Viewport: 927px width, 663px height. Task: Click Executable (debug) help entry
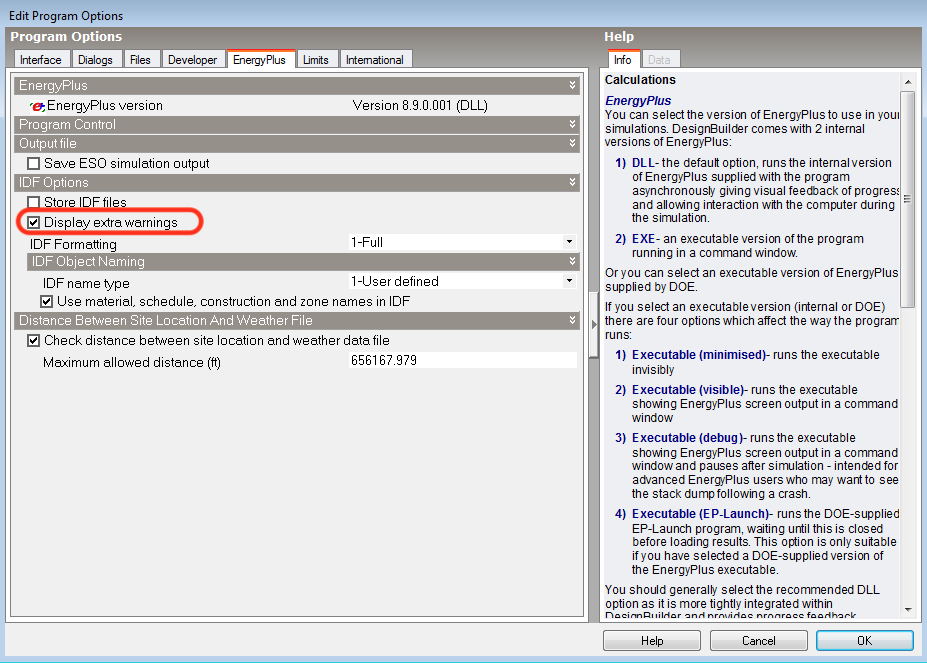688,438
